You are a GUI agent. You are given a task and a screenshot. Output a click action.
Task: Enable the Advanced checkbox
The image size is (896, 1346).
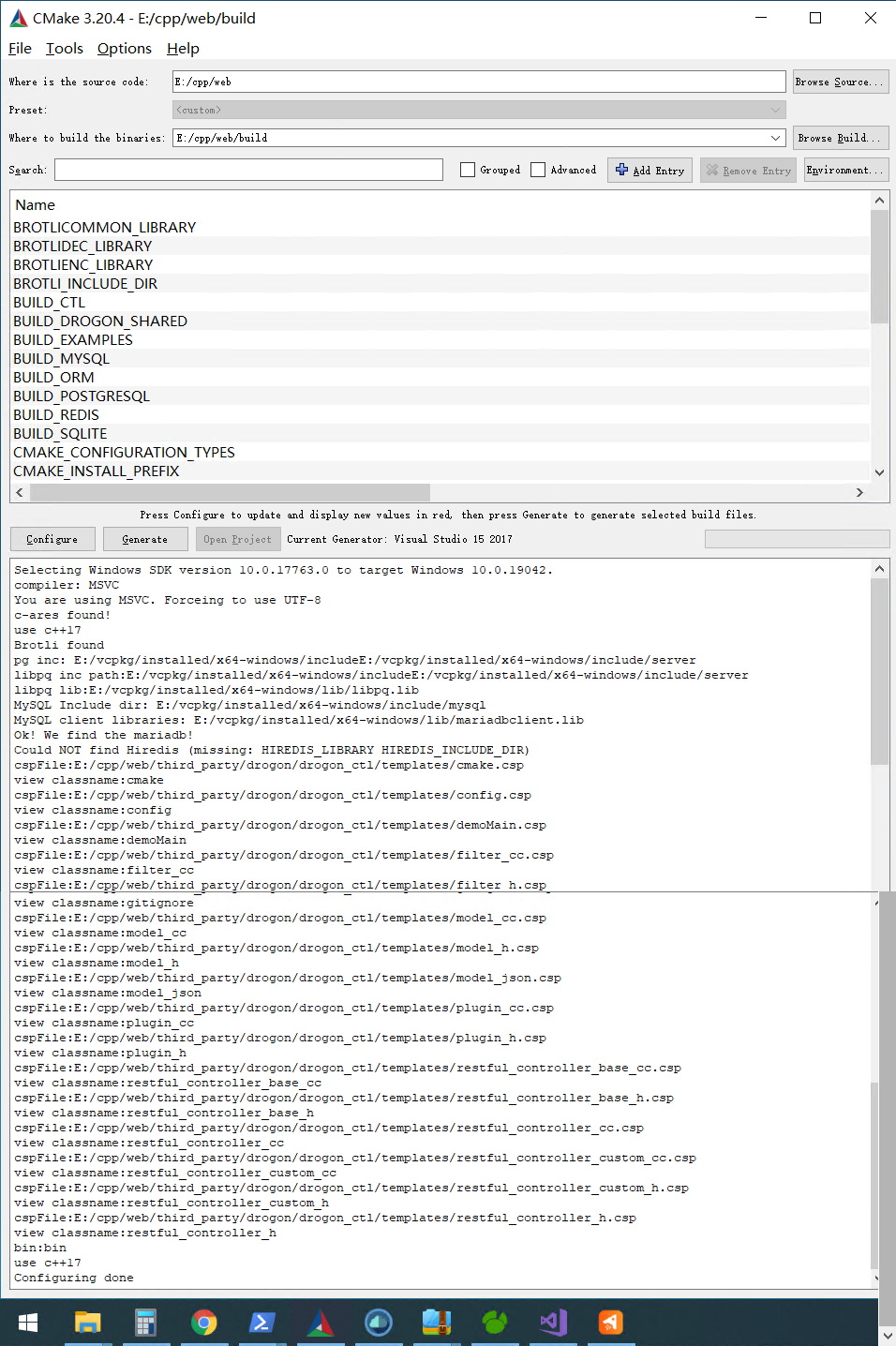click(538, 170)
